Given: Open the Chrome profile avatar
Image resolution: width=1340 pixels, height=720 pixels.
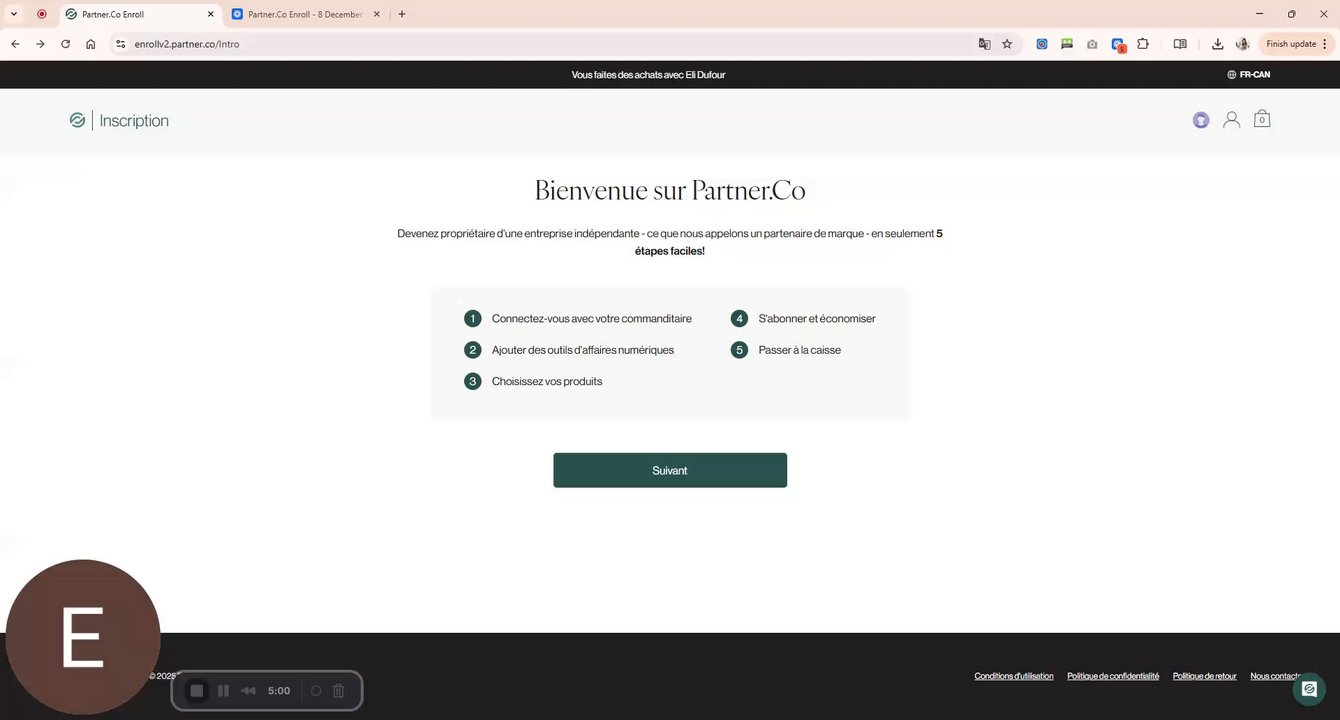Looking at the screenshot, I should (x=1242, y=44).
